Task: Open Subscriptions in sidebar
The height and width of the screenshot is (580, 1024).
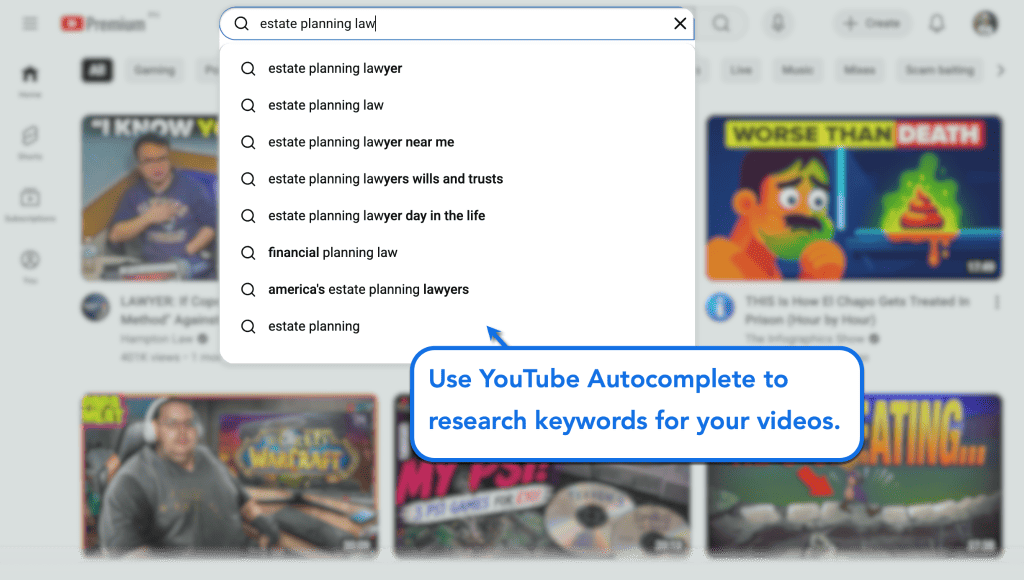Action: 30,205
